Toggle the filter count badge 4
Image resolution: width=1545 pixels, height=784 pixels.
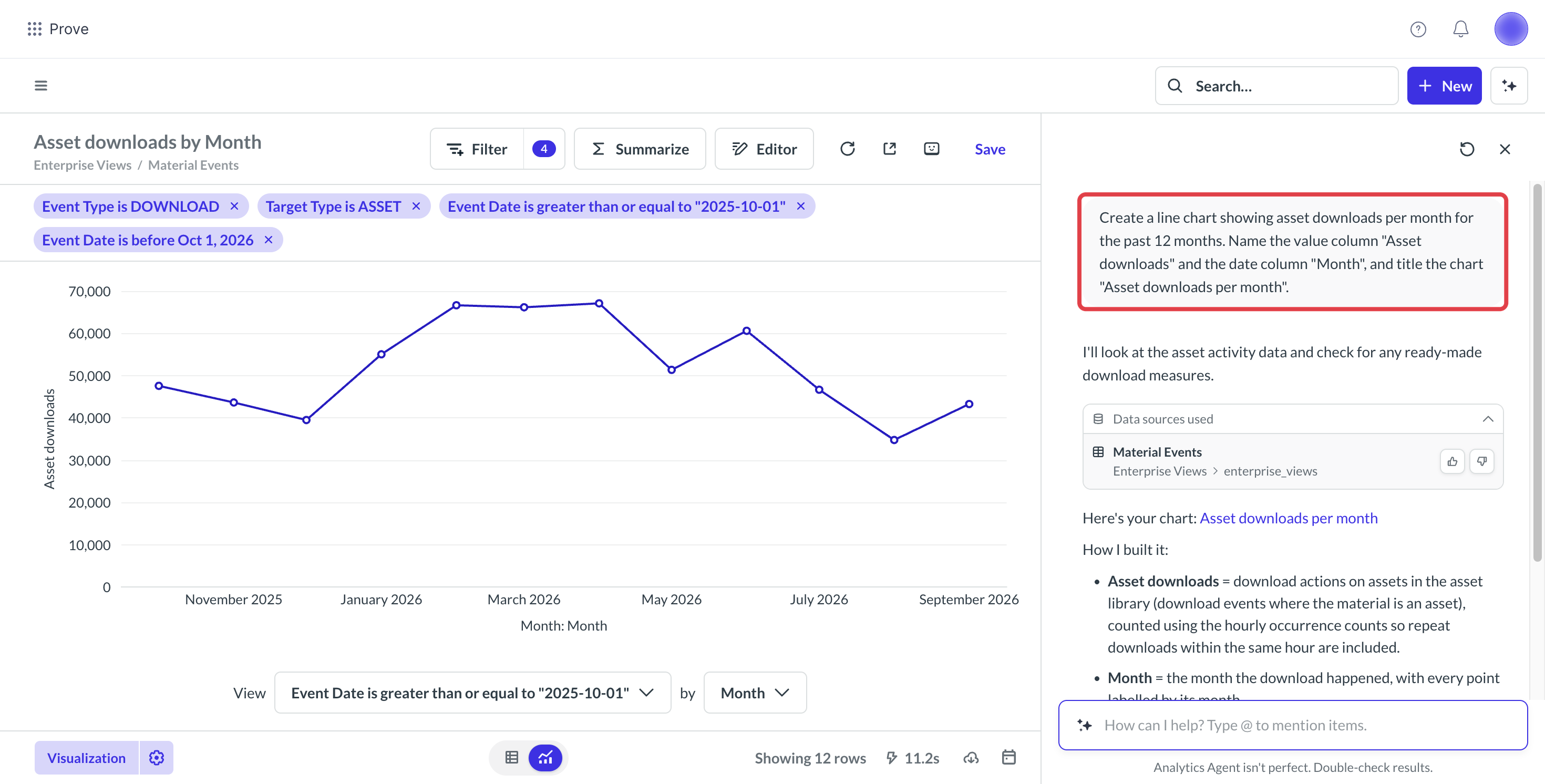coord(544,149)
